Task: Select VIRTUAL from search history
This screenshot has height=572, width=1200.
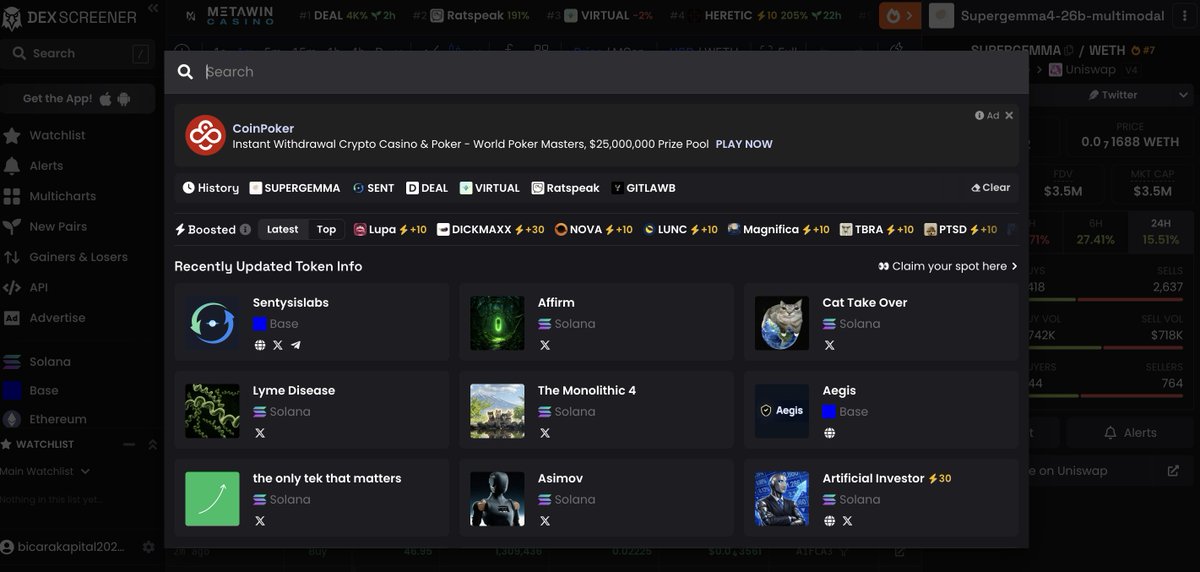Action: pyautogui.click(x=490, y=188)
